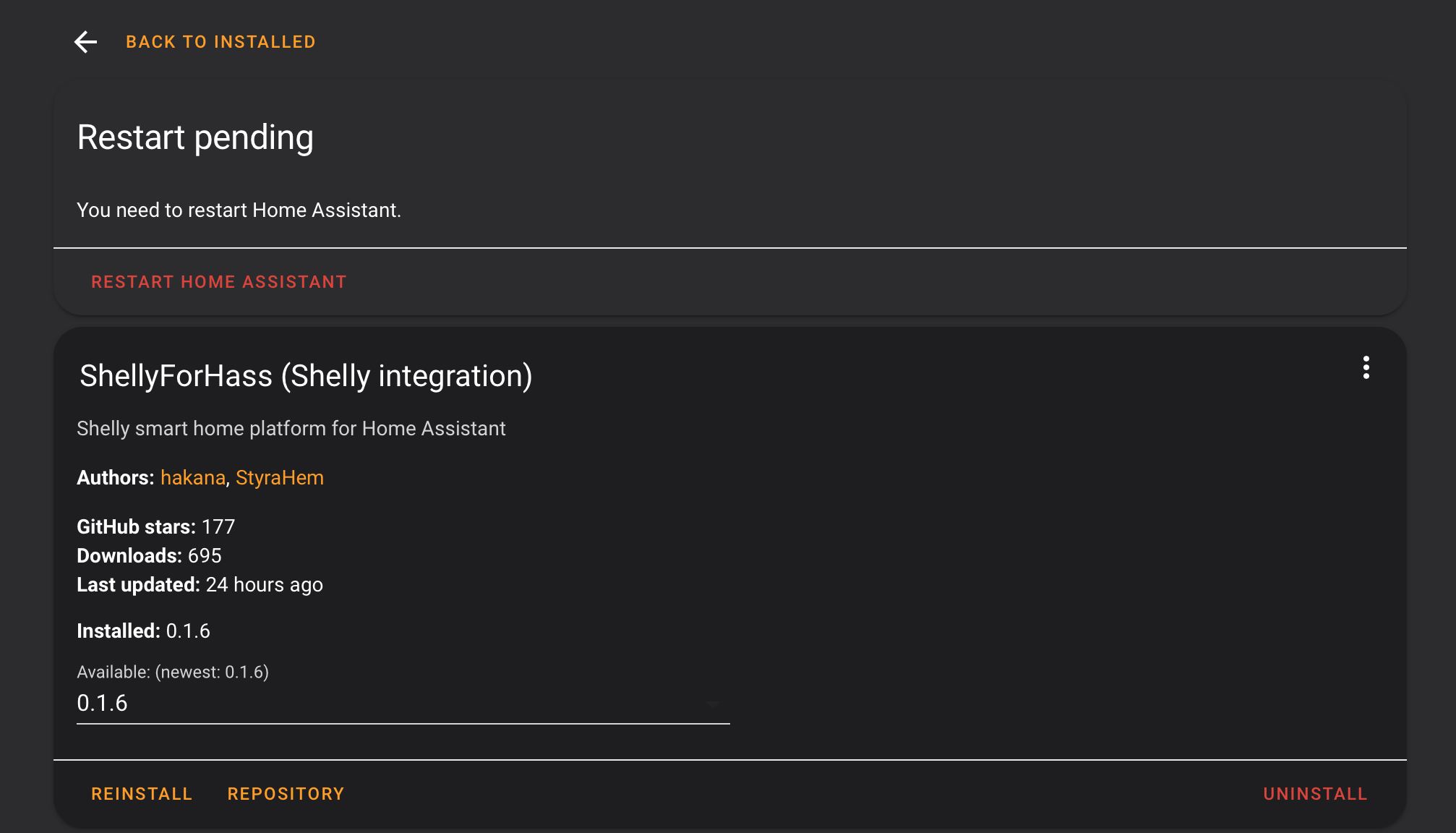This screenshot has height=833, width=1456.
Task: Open the ShellyForHass repository
Action: click(286, 793)
